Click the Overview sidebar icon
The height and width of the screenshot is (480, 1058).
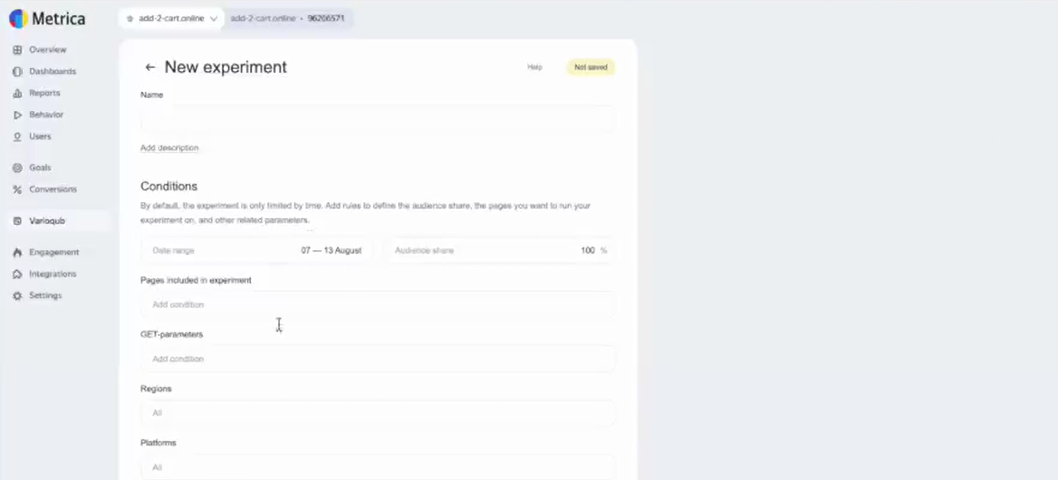[18, 50]
